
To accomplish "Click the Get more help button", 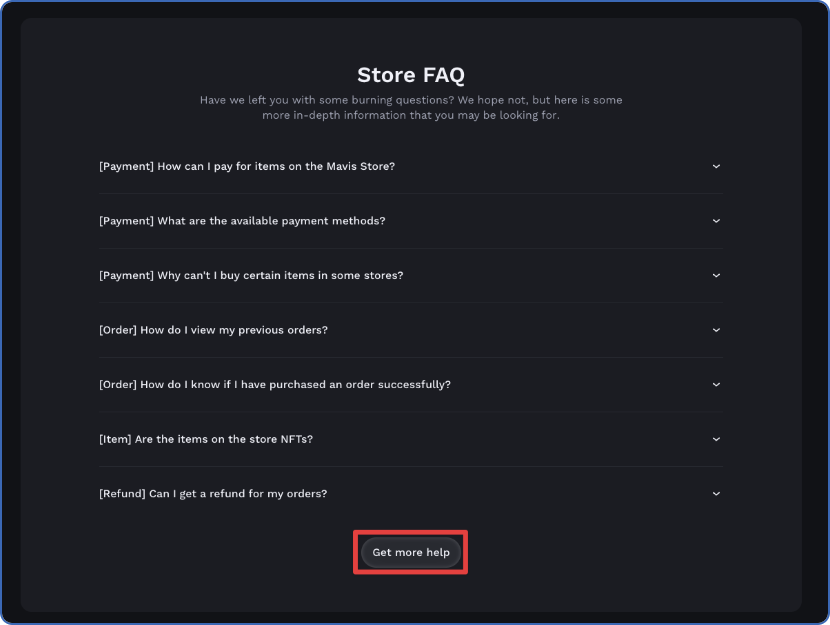I will tap(411, 552).
